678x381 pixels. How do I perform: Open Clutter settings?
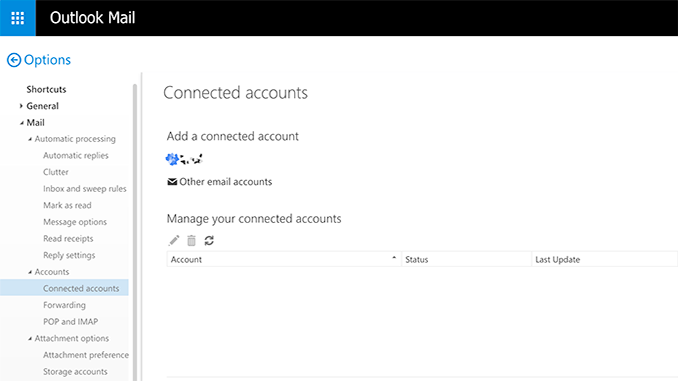click(56, 172)
